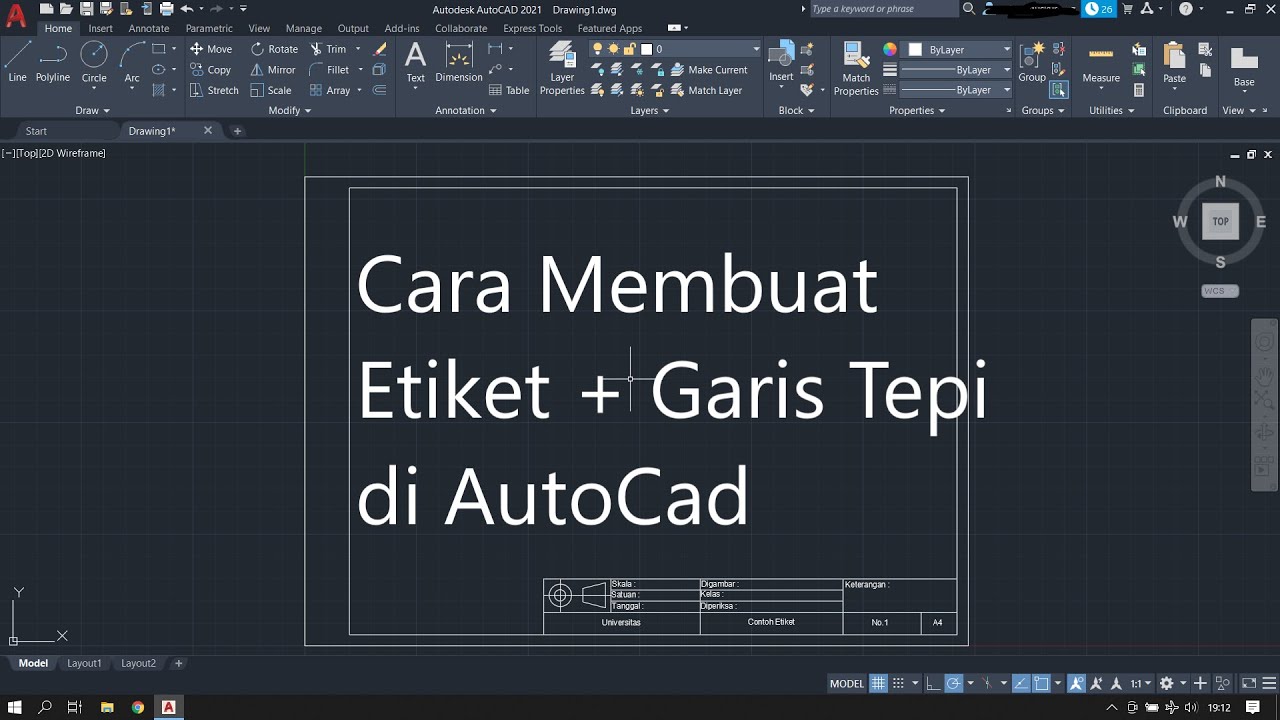Click Make Current layer button
1280x720 pixels.
(709, 70)
